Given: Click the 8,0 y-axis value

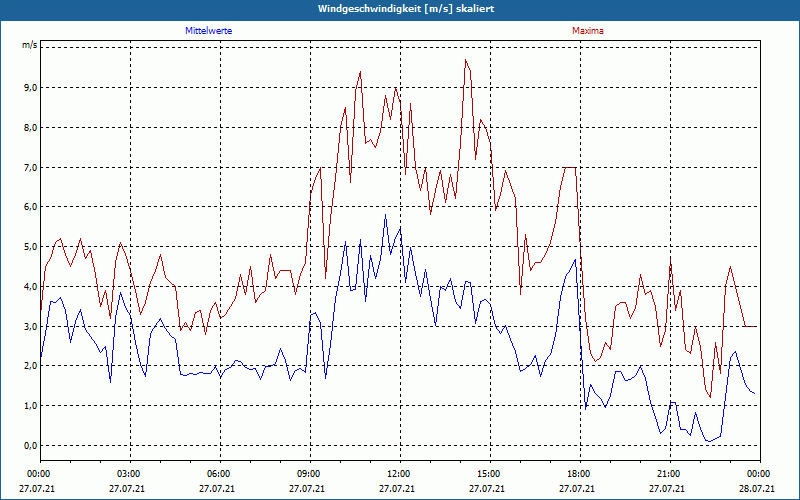Looking at the screenshot, I should (30, 128).
